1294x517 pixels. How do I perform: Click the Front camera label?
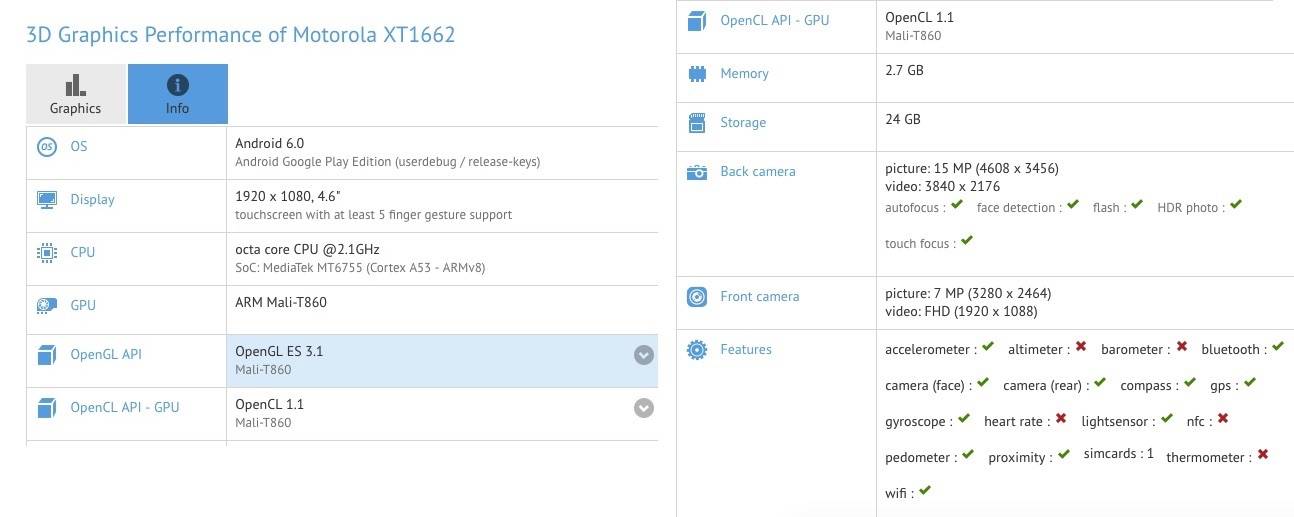[x=760, y=297]
